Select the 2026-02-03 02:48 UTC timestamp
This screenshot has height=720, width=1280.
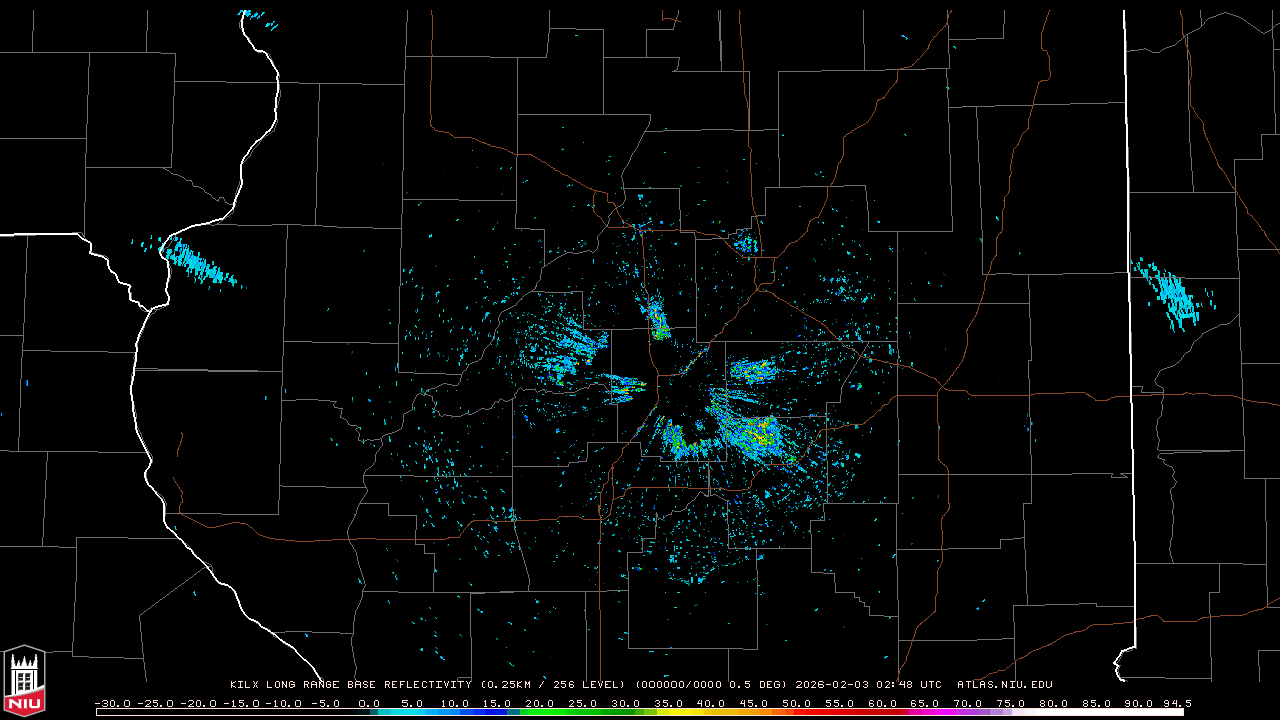868,685
